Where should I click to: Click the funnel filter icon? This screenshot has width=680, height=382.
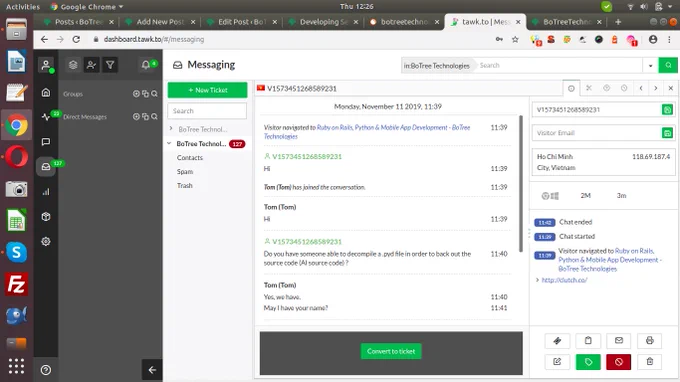[x=110, y=65]
